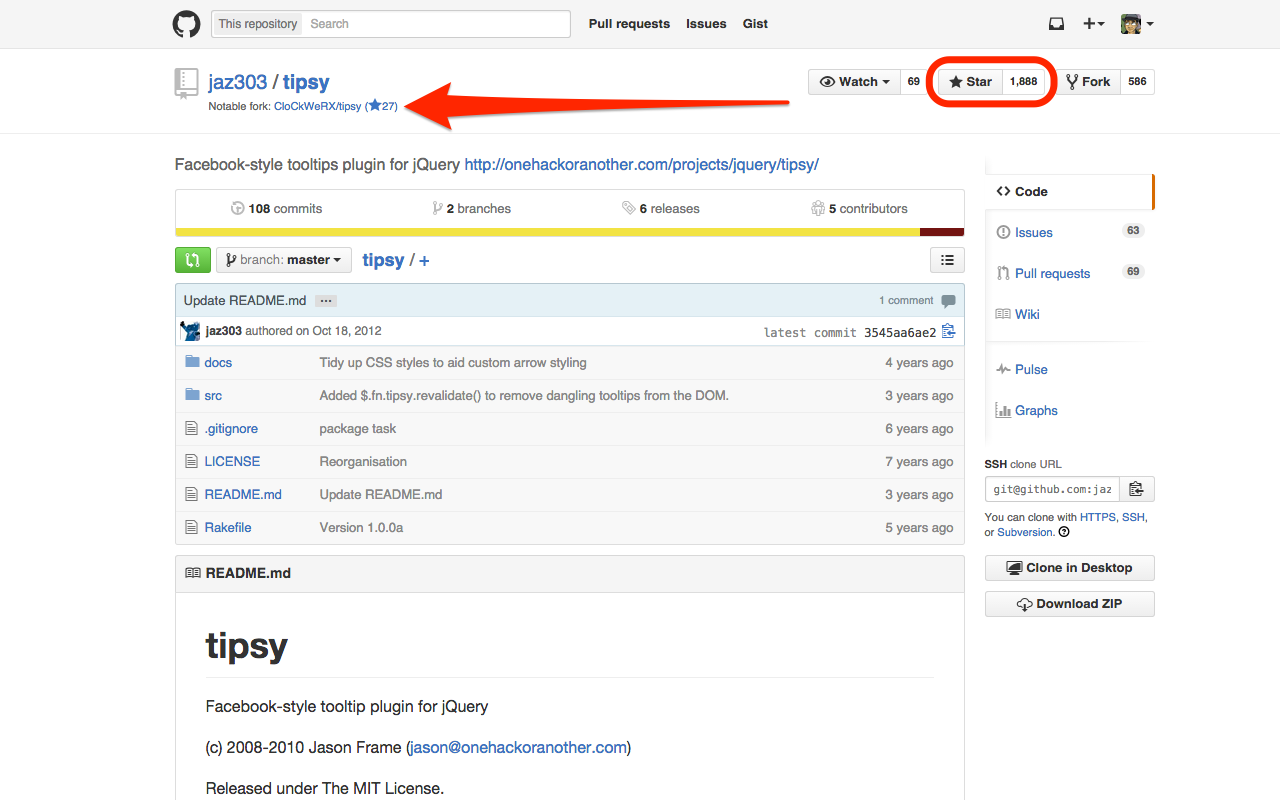Open the branch: master dropdown

pyautogui.click(x=284, y=260)
